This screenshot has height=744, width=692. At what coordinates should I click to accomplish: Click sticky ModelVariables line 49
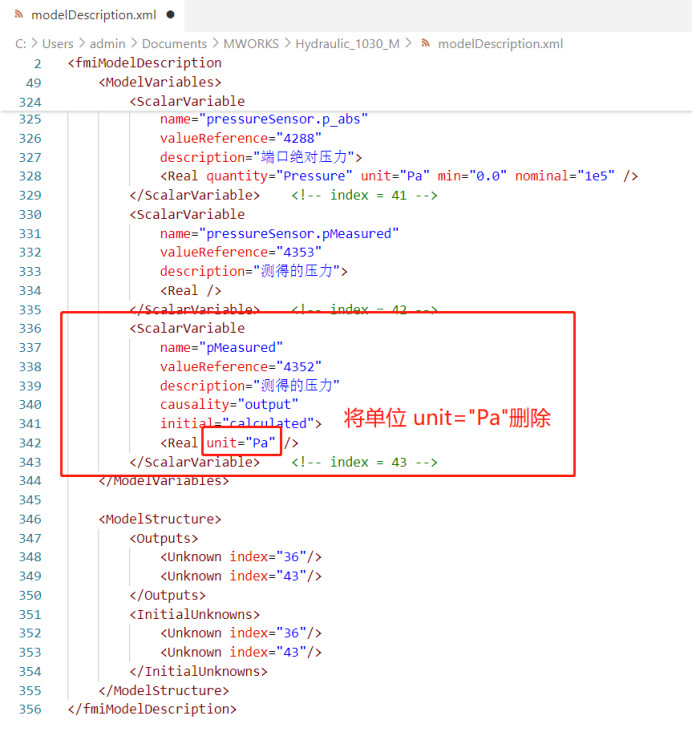[x=160, y=82]
